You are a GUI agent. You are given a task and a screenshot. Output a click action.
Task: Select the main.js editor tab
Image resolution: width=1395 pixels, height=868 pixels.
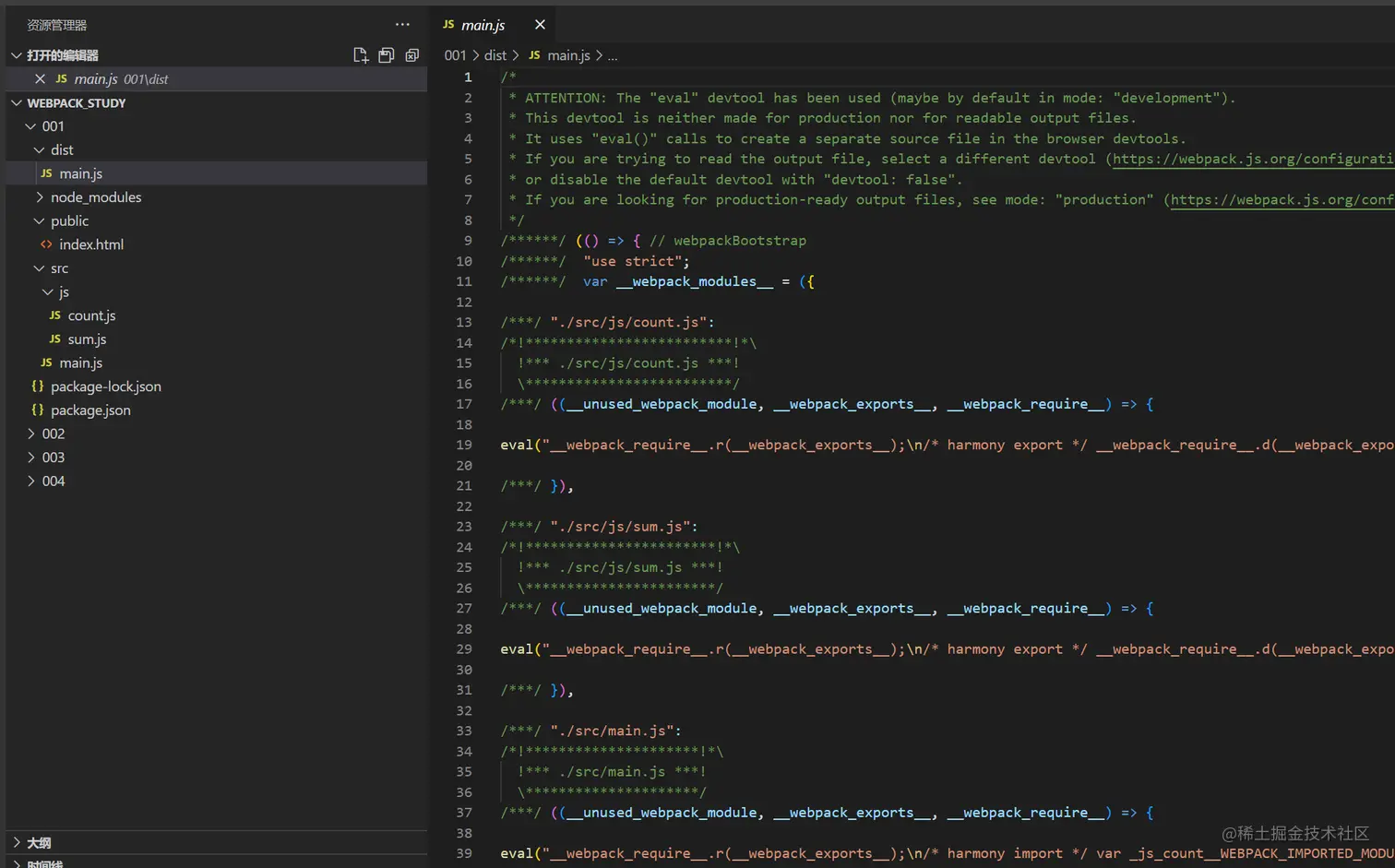[483, 25]
